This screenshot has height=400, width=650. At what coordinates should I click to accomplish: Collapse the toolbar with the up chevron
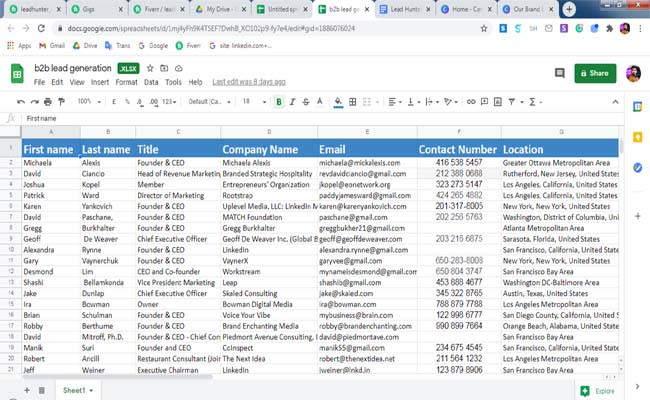pyautogui.click(x=615, y=102)
